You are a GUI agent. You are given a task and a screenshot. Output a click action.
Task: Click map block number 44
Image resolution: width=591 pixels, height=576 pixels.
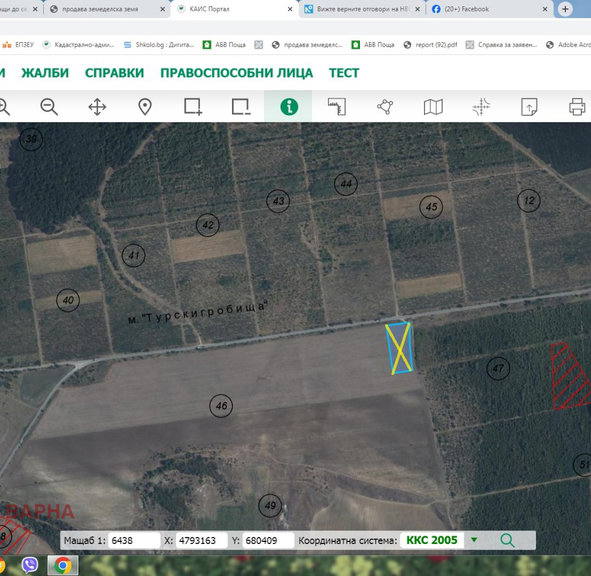[x=346, y=184]
